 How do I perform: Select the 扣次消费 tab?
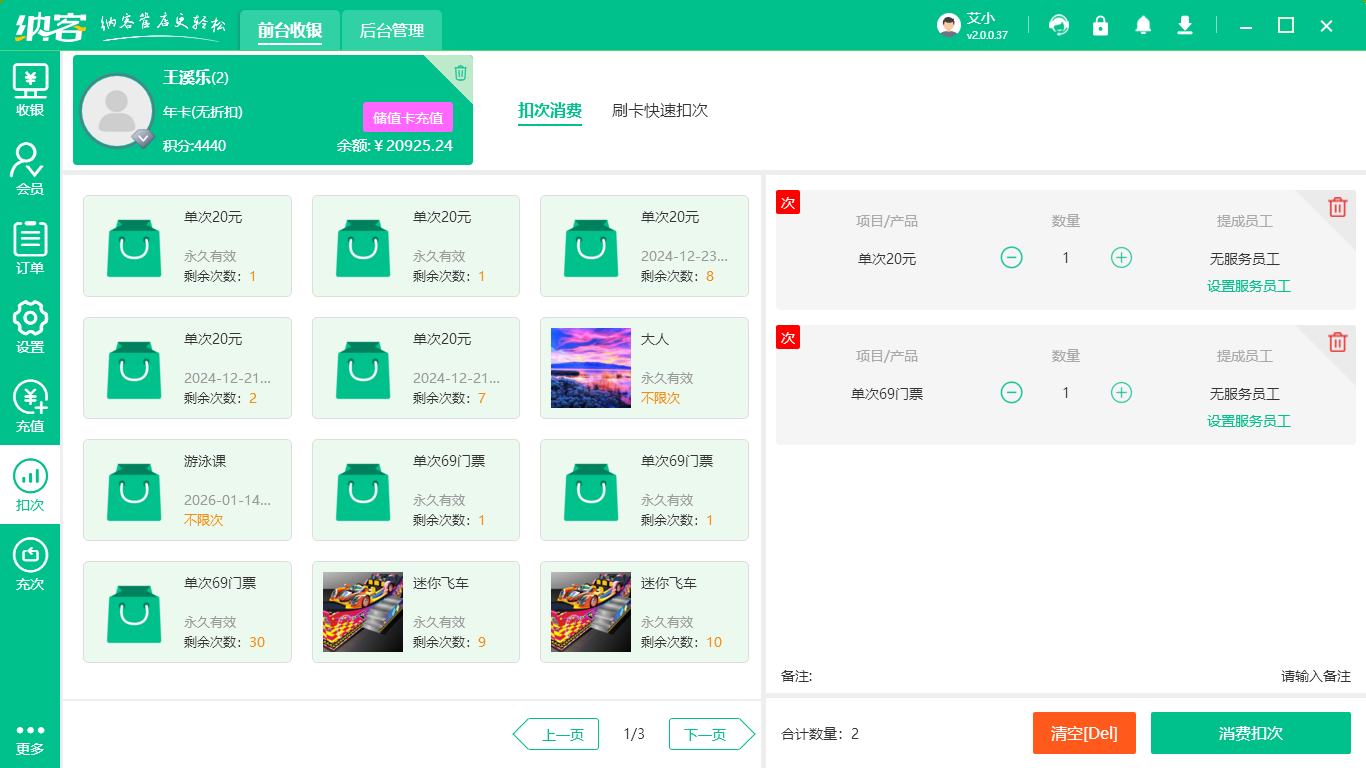tap(550, 111)
